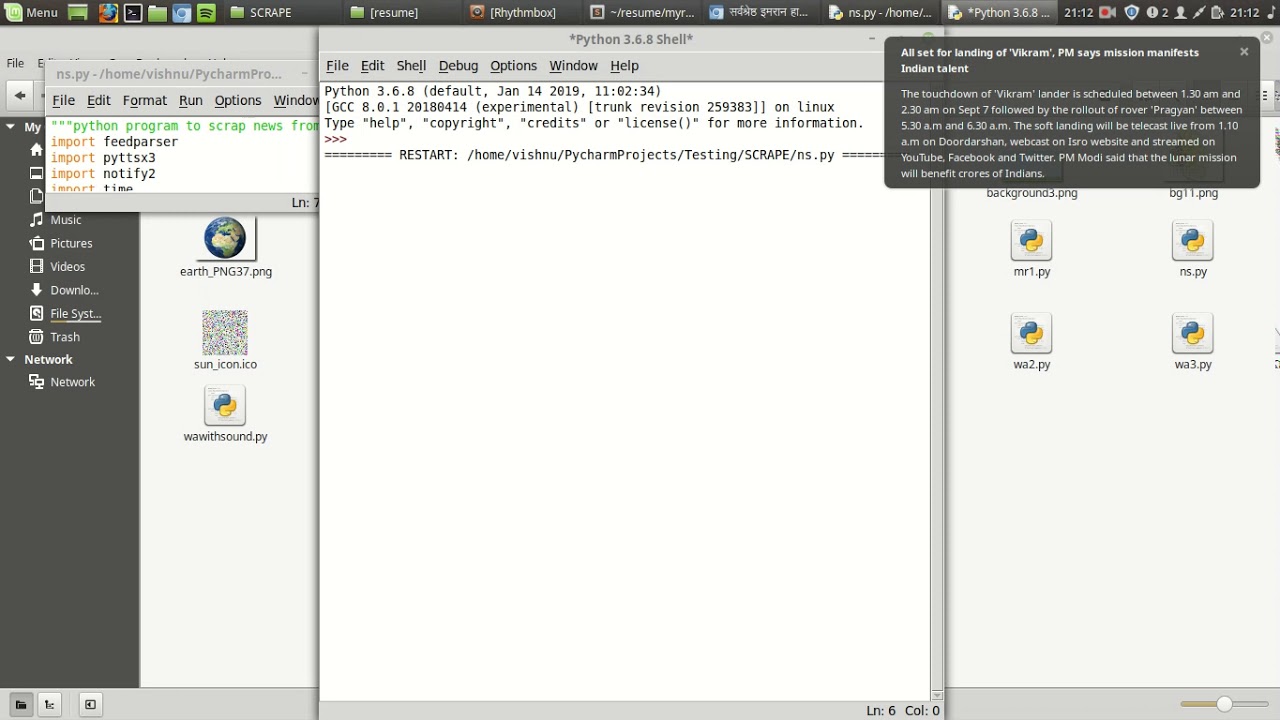Viewport: 1280px width, 720px height.
Task: Show places view in sidebar footer
Action: (x=20, y=704)
